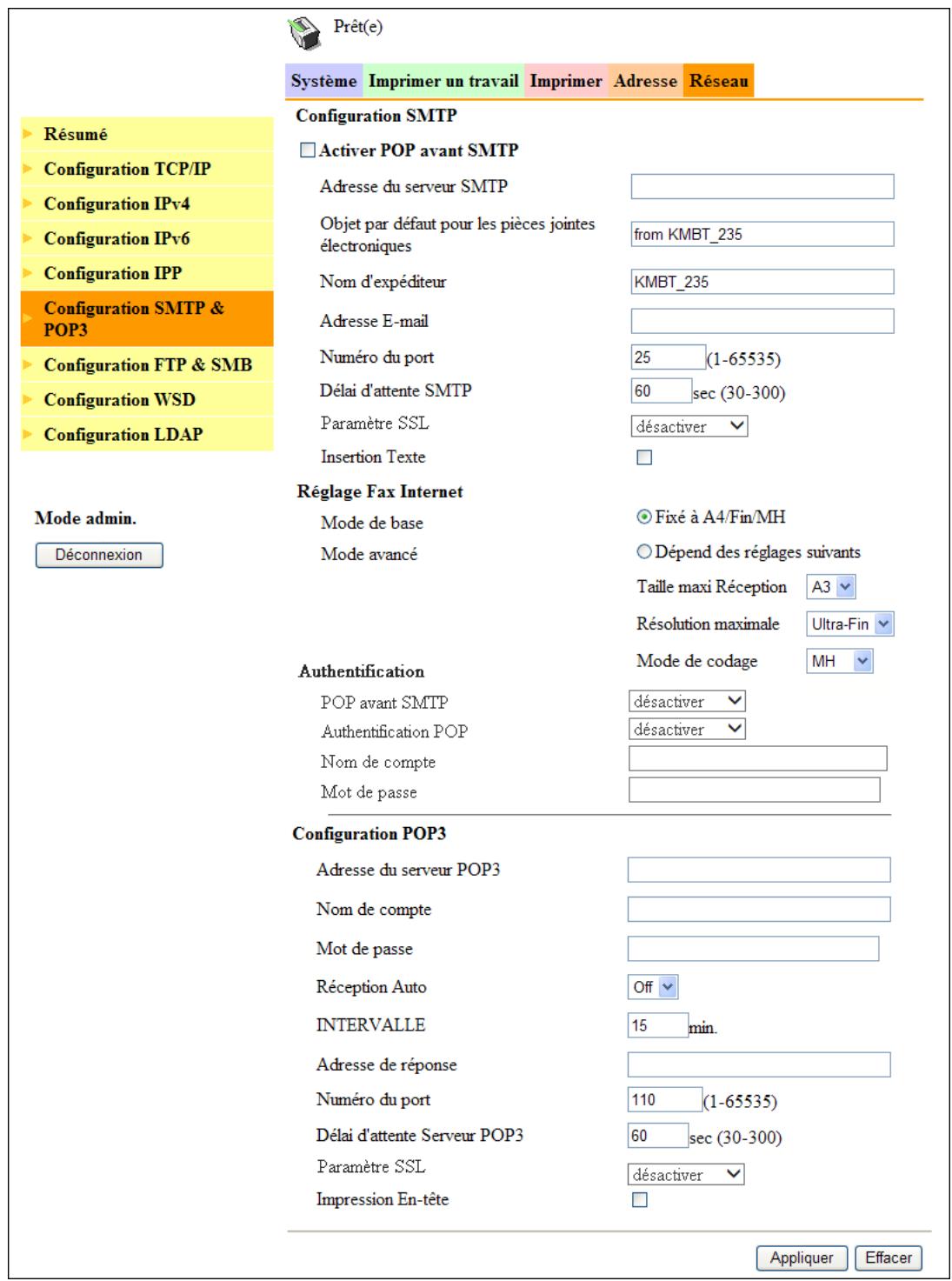Open Configuration TCP/IP page
Viewport: 952px width, 1281px height.
147,169
